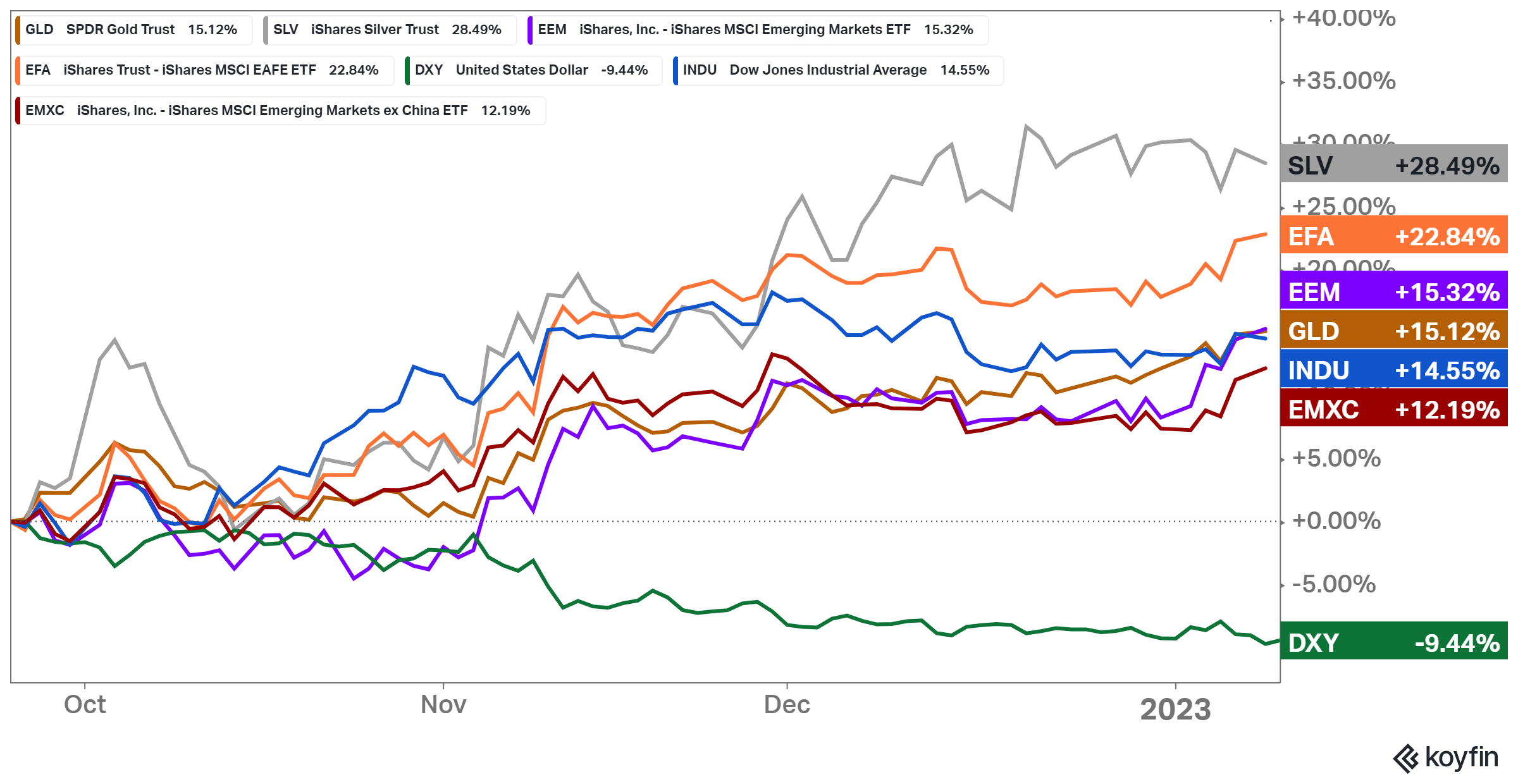Click the blue INDU +14.55% price tag

point(1393,371)
